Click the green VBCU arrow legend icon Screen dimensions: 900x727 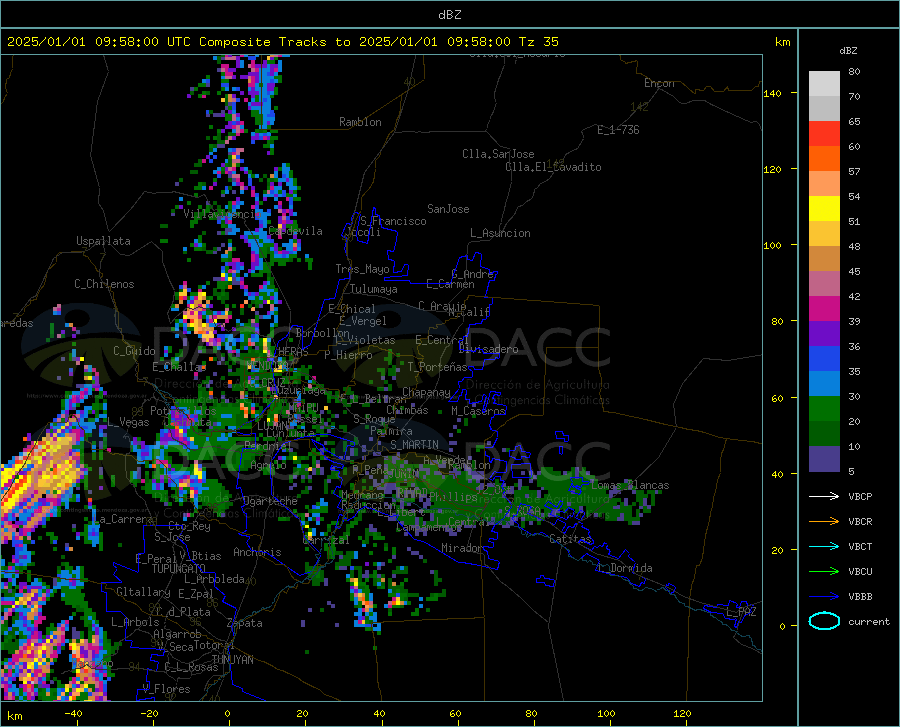coord(824,572)
